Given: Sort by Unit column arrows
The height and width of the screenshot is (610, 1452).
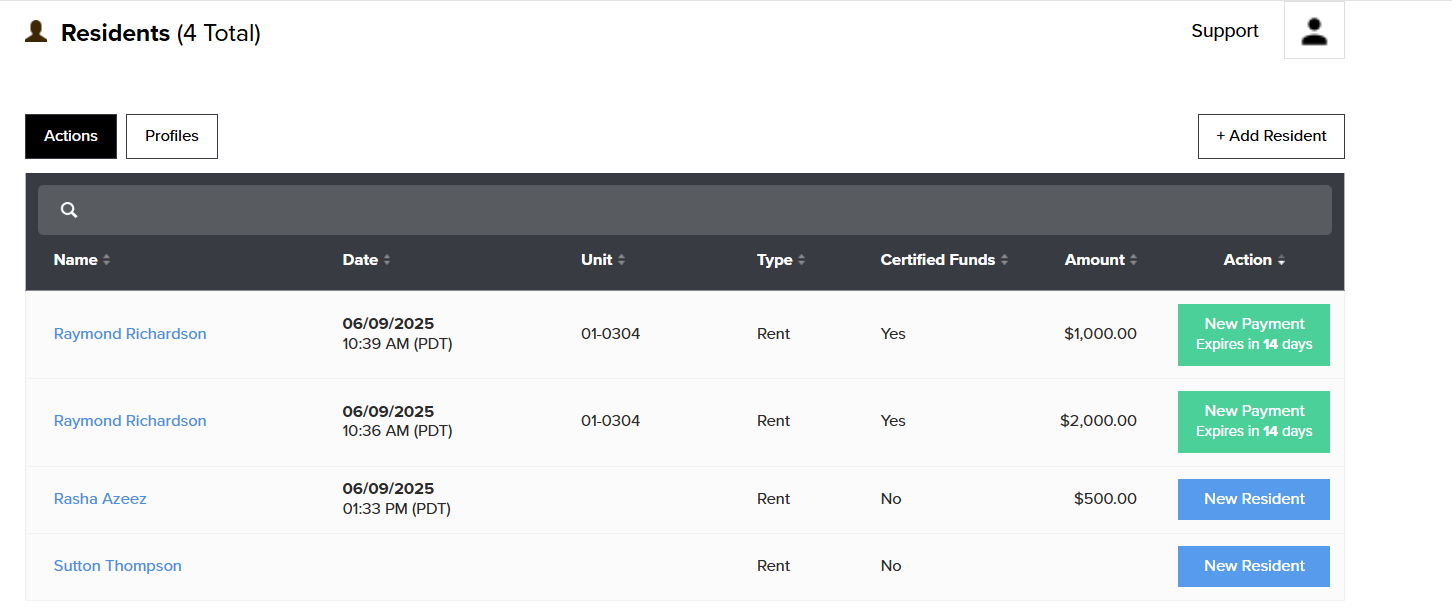Looking at the screenshot, I should pos(621,260).
